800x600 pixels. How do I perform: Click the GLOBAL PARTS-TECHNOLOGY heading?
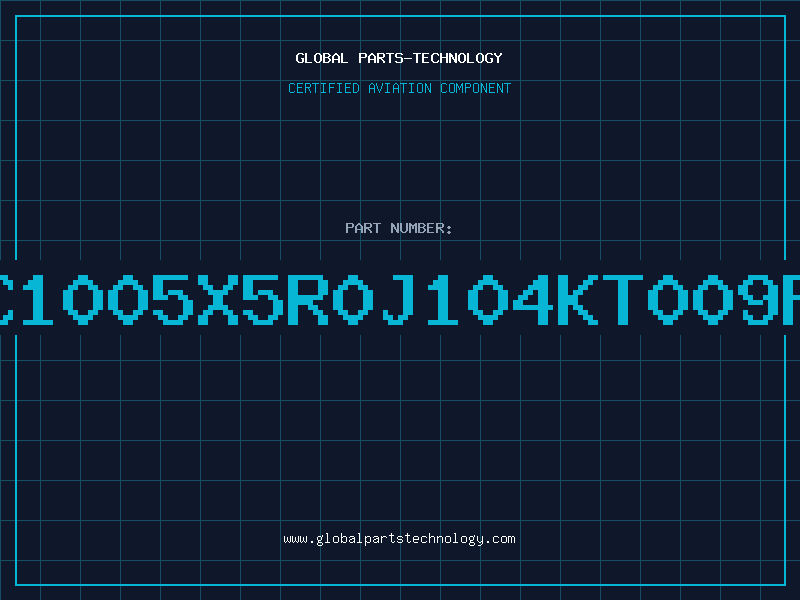tap(399, 59)
